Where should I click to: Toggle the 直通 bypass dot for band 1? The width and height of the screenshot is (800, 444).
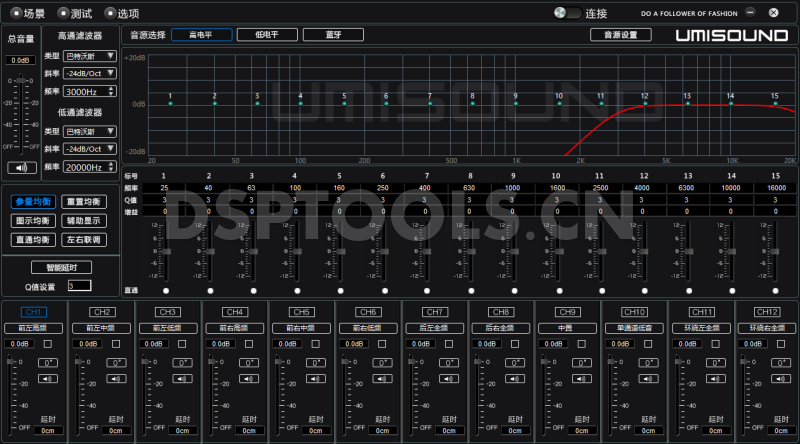coord(166,291)
